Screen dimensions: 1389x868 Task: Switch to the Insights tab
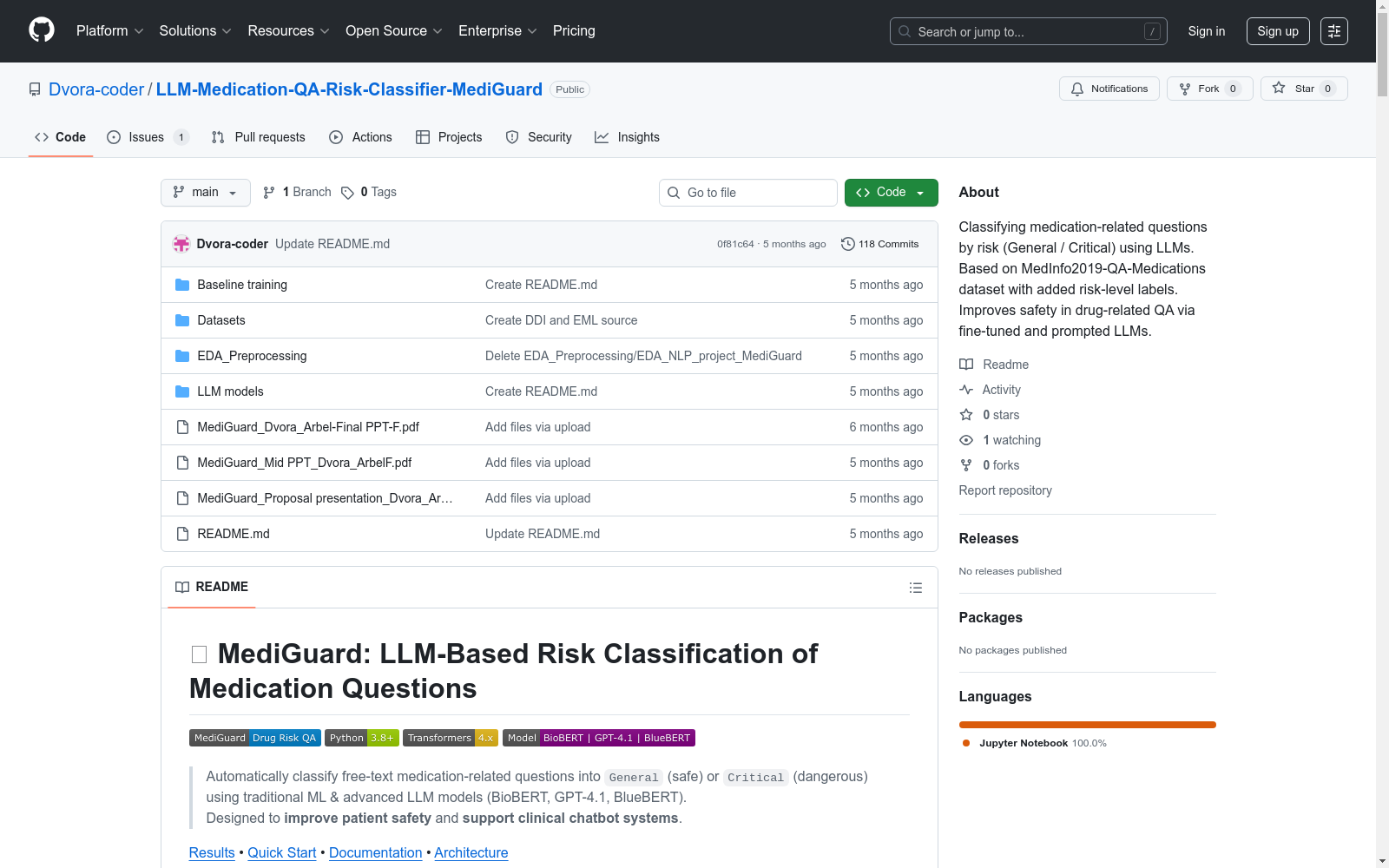[x=627, y=137]
